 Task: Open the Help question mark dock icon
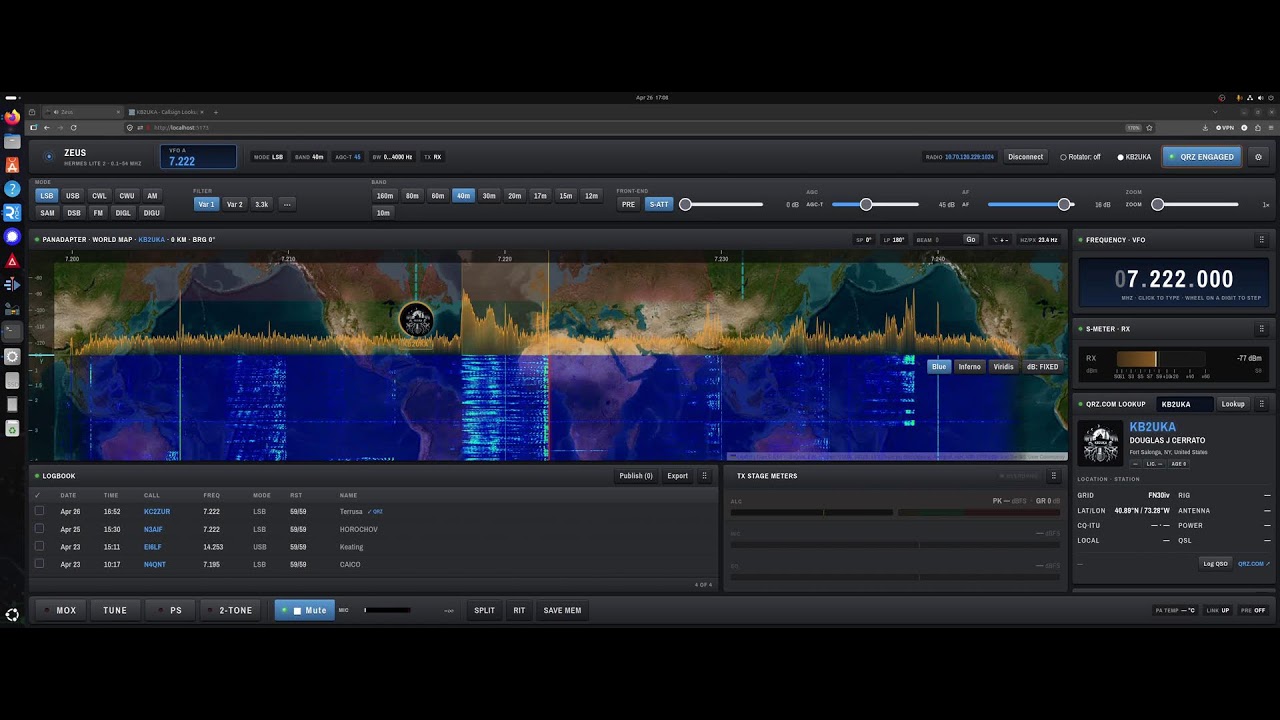point(12,189)
